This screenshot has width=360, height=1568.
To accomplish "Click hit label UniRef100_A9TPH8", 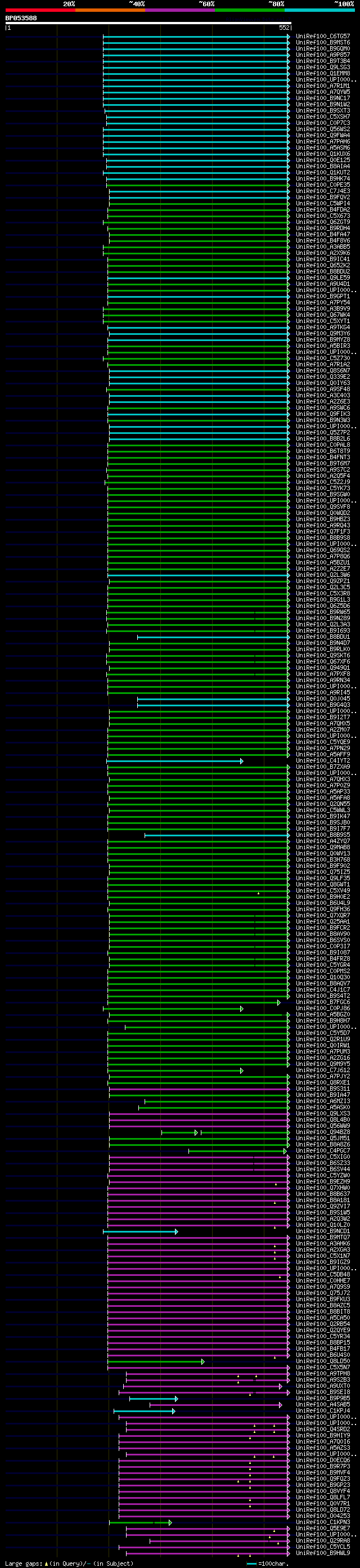I will (323, 1374).
